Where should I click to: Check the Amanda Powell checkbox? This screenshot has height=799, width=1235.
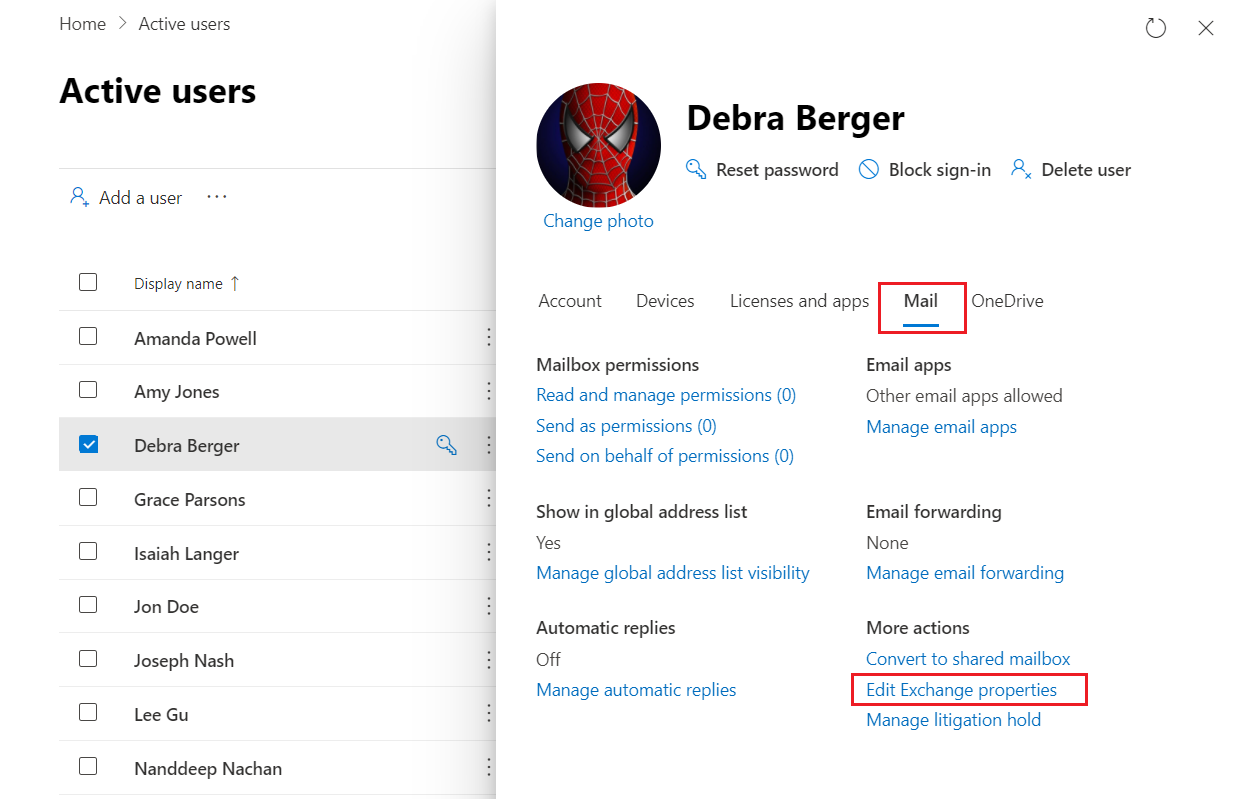[88, 337]
